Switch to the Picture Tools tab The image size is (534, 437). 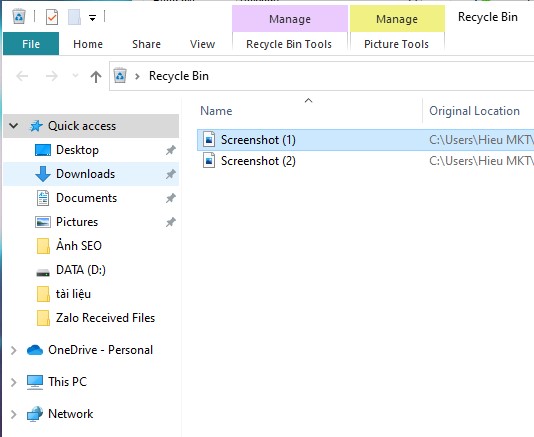tap(396, 44)
